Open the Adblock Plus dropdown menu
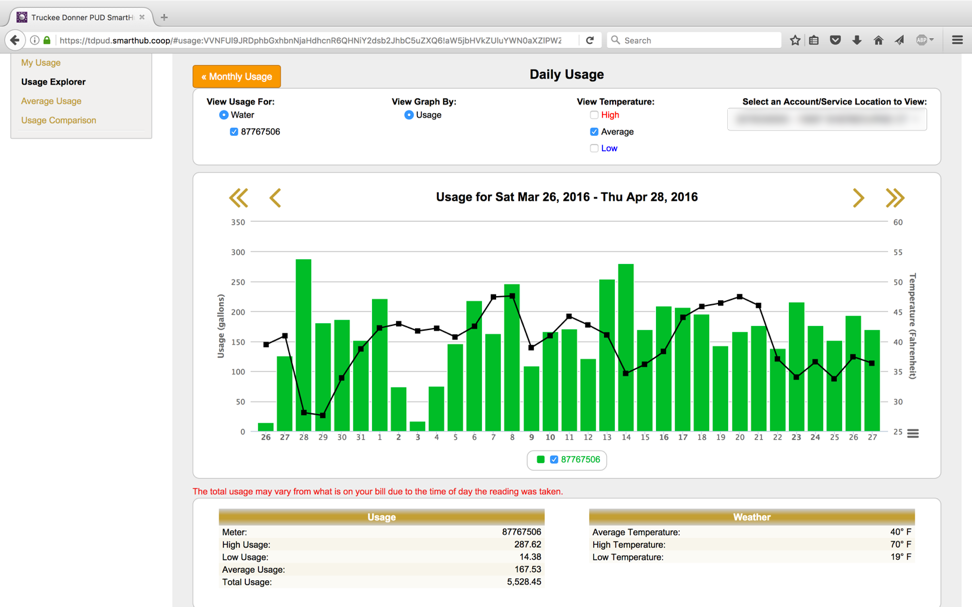This screenshot has width=972, height=607. click(x=925, y=40)
